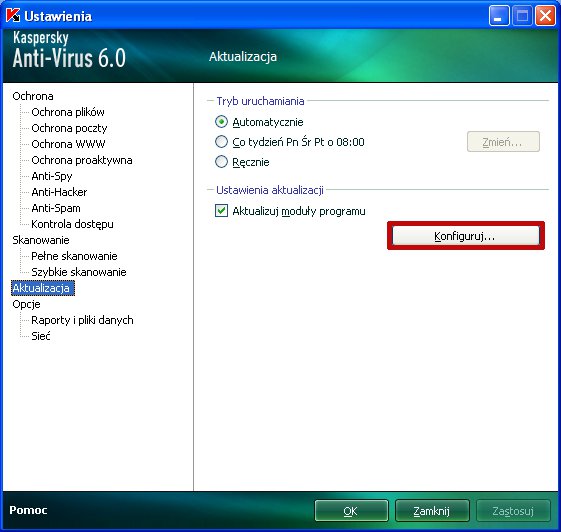Click the disabled Zmień... button
561x532 pixels.
[503, 142]
